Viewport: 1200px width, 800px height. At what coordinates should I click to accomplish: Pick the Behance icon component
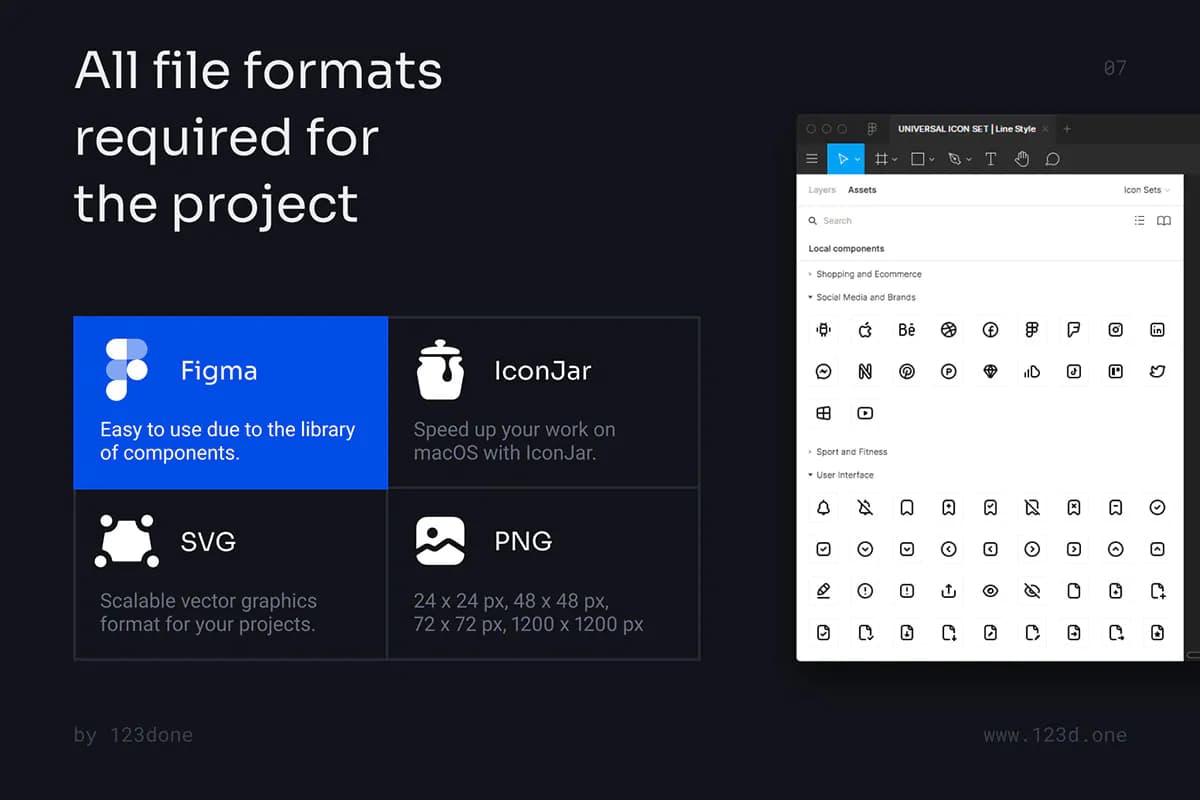[x=907, y=330]
